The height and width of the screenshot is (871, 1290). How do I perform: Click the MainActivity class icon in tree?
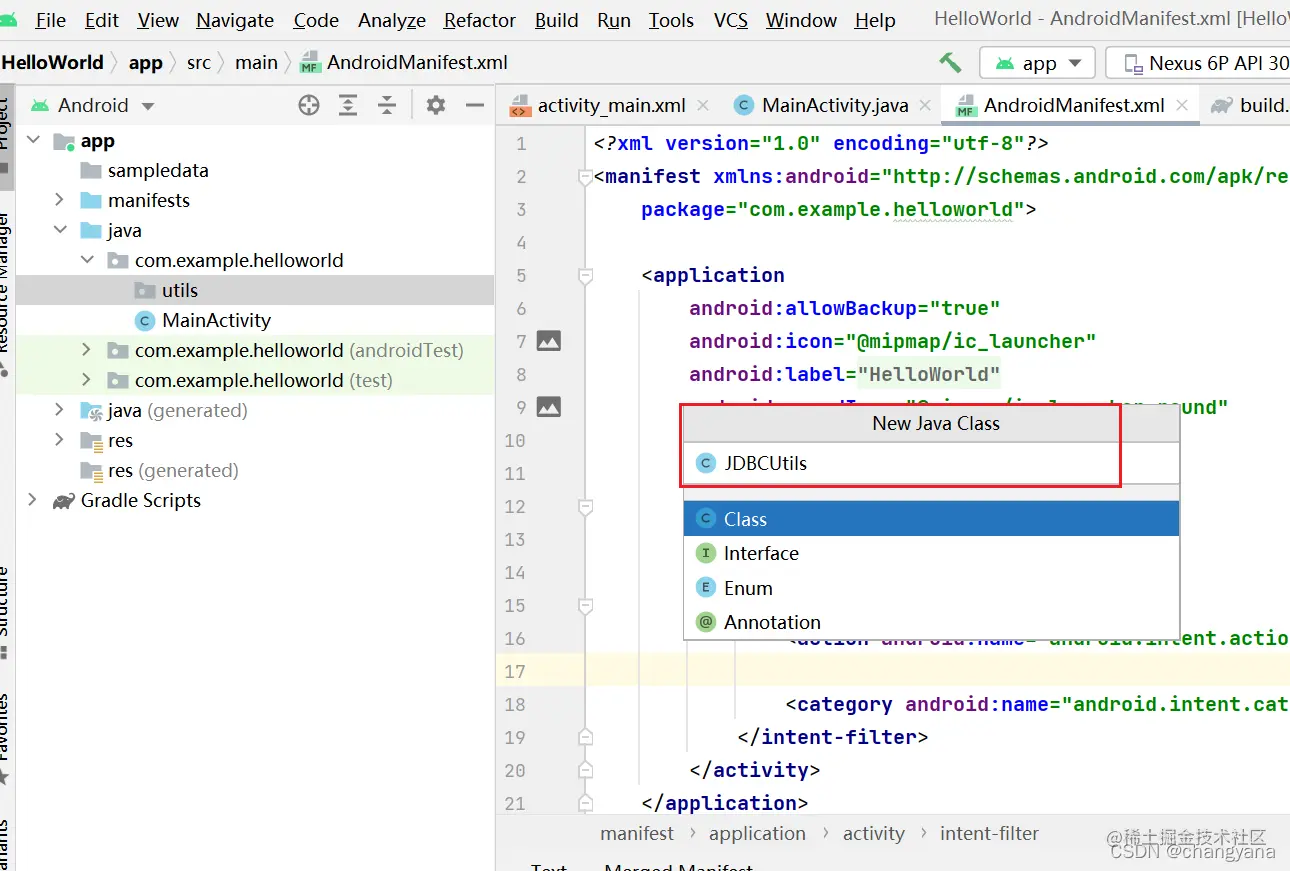[145, 320]
